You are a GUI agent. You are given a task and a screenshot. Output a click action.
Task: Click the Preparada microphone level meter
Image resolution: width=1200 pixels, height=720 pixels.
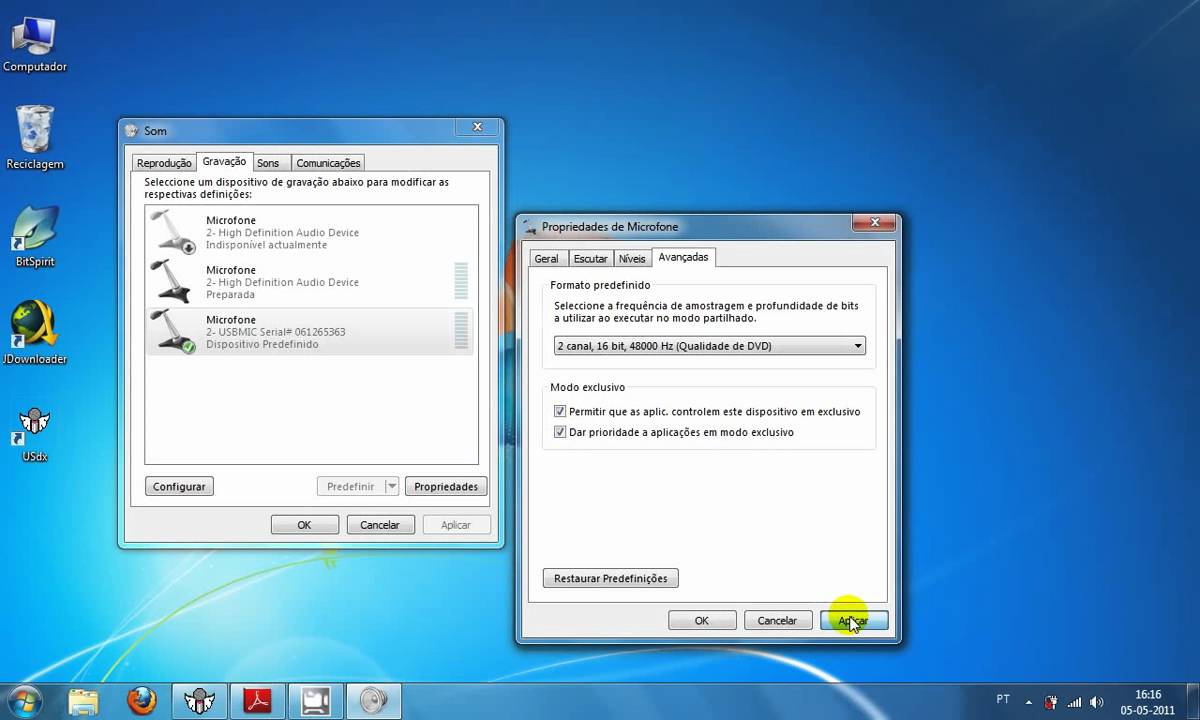tap(461, 281)
